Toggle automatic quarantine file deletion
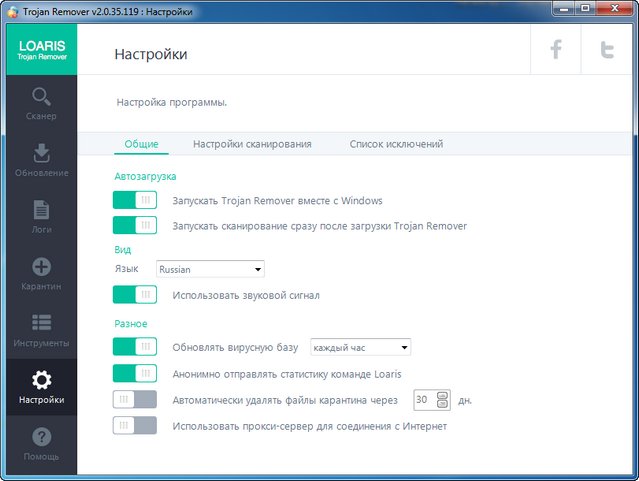Image resolution: width=639 pixels, height=481 pixels. click(x=135, y=400)
